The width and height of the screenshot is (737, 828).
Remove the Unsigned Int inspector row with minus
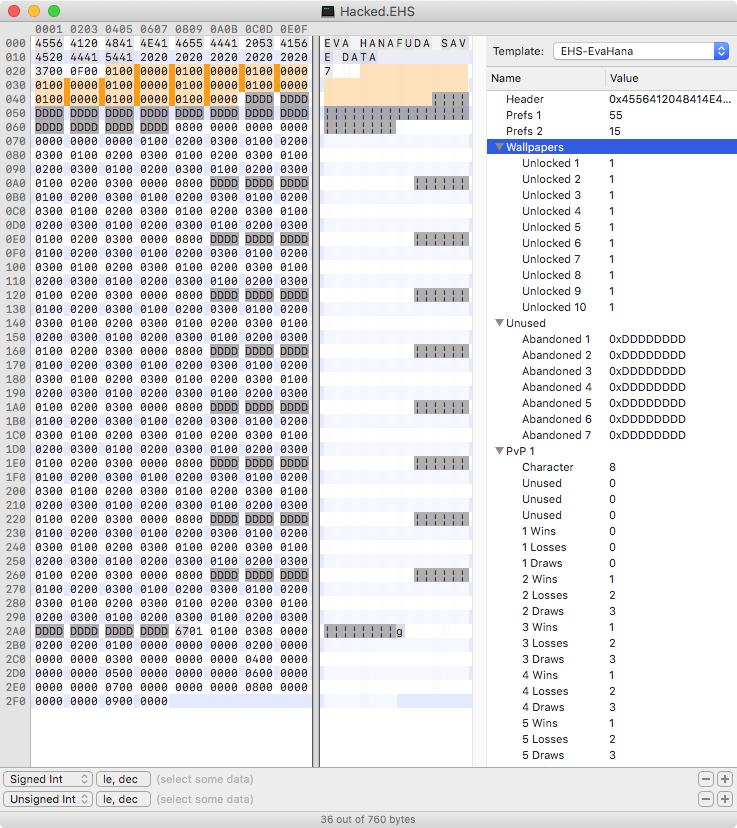[706, 799]
